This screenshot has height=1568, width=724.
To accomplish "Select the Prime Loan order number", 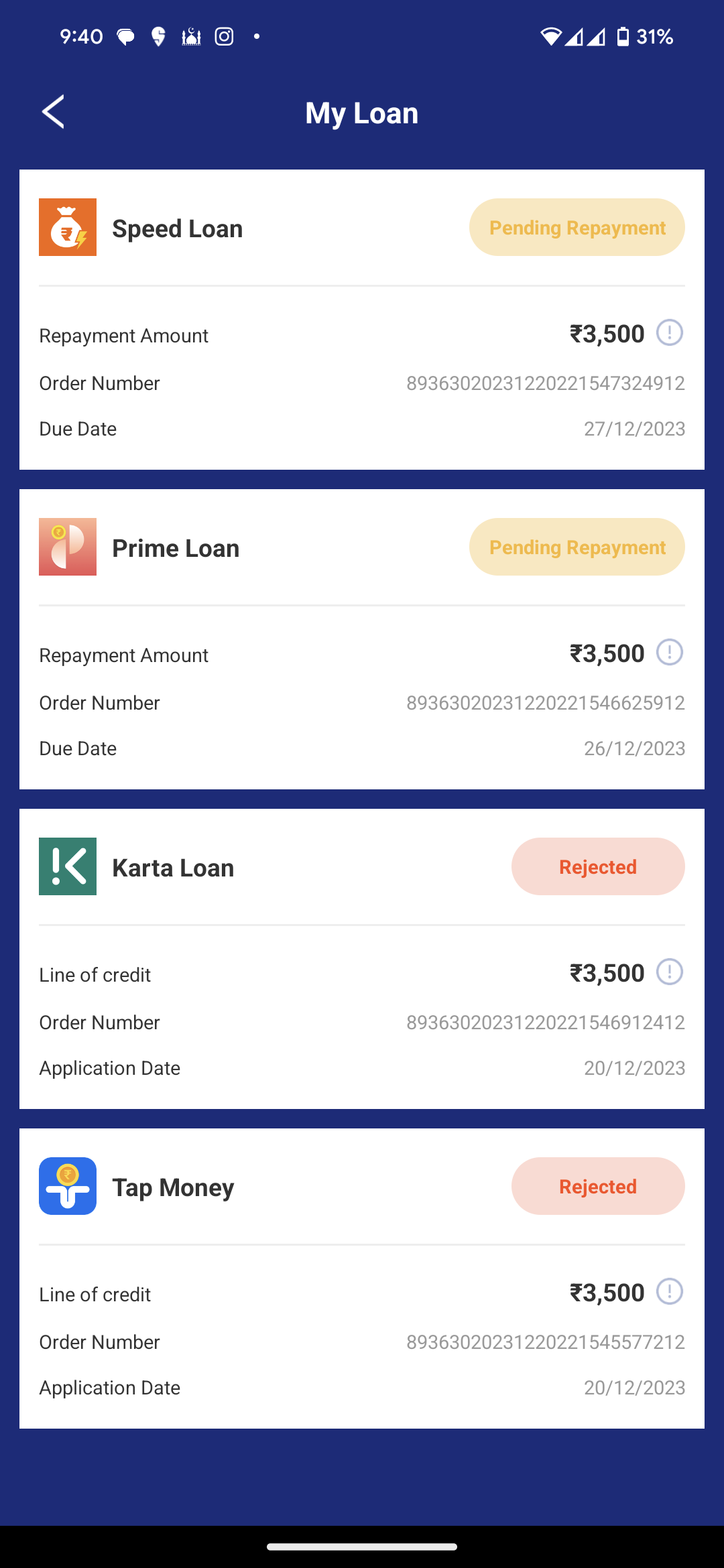I will pyautogui.click(x=545, y=703).
